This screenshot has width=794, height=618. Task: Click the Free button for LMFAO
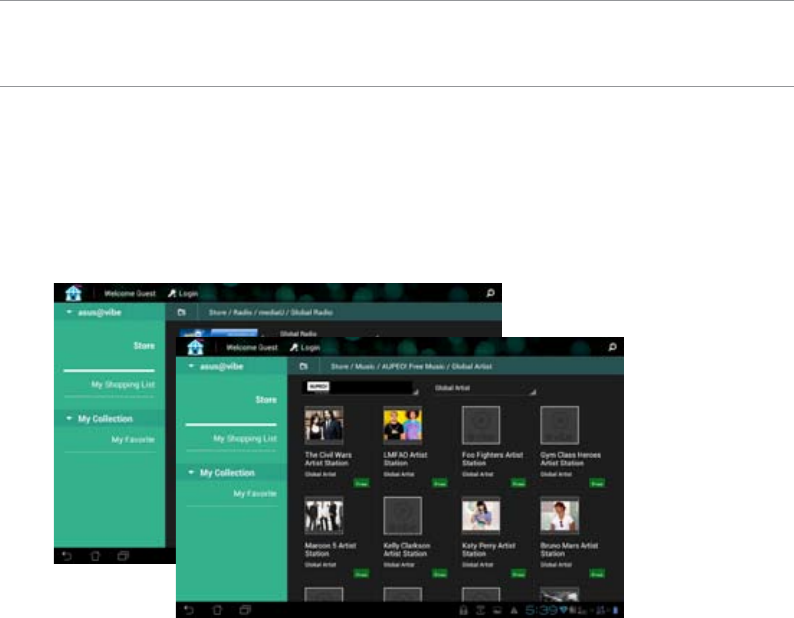440,483
